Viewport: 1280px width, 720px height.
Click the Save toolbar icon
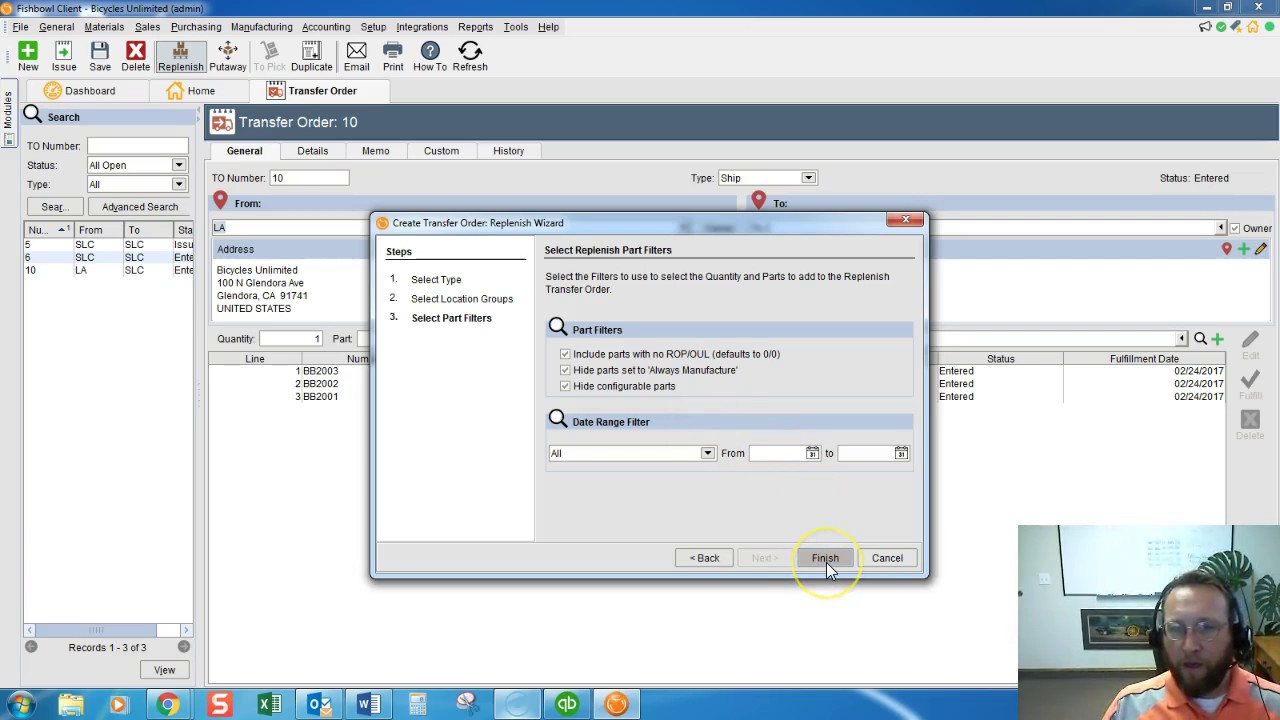(x=100, y=56)
